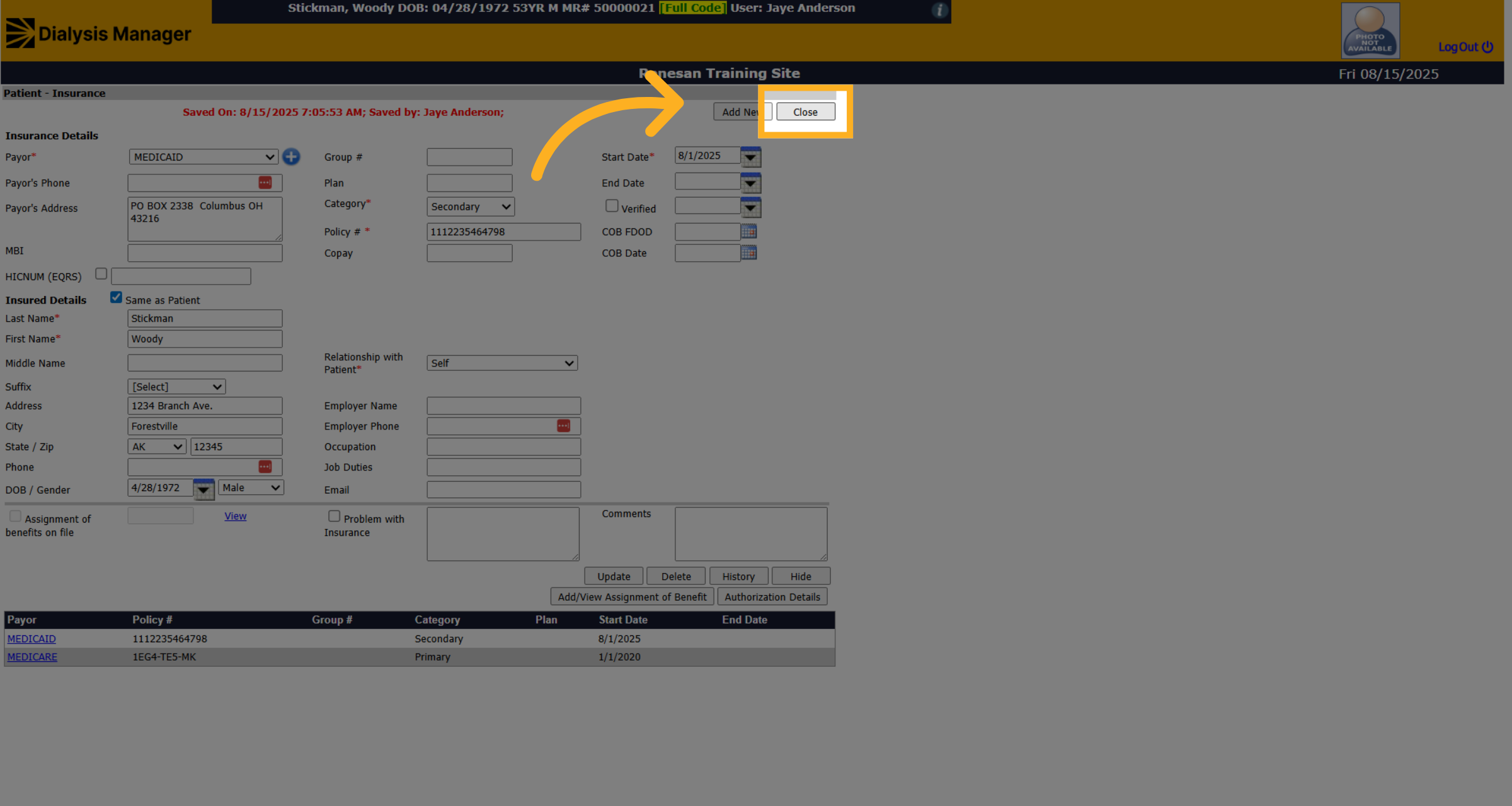Screen dimensions: 1512x806
Task: Click the Policy # input field
Action: (x=503, y=232)
